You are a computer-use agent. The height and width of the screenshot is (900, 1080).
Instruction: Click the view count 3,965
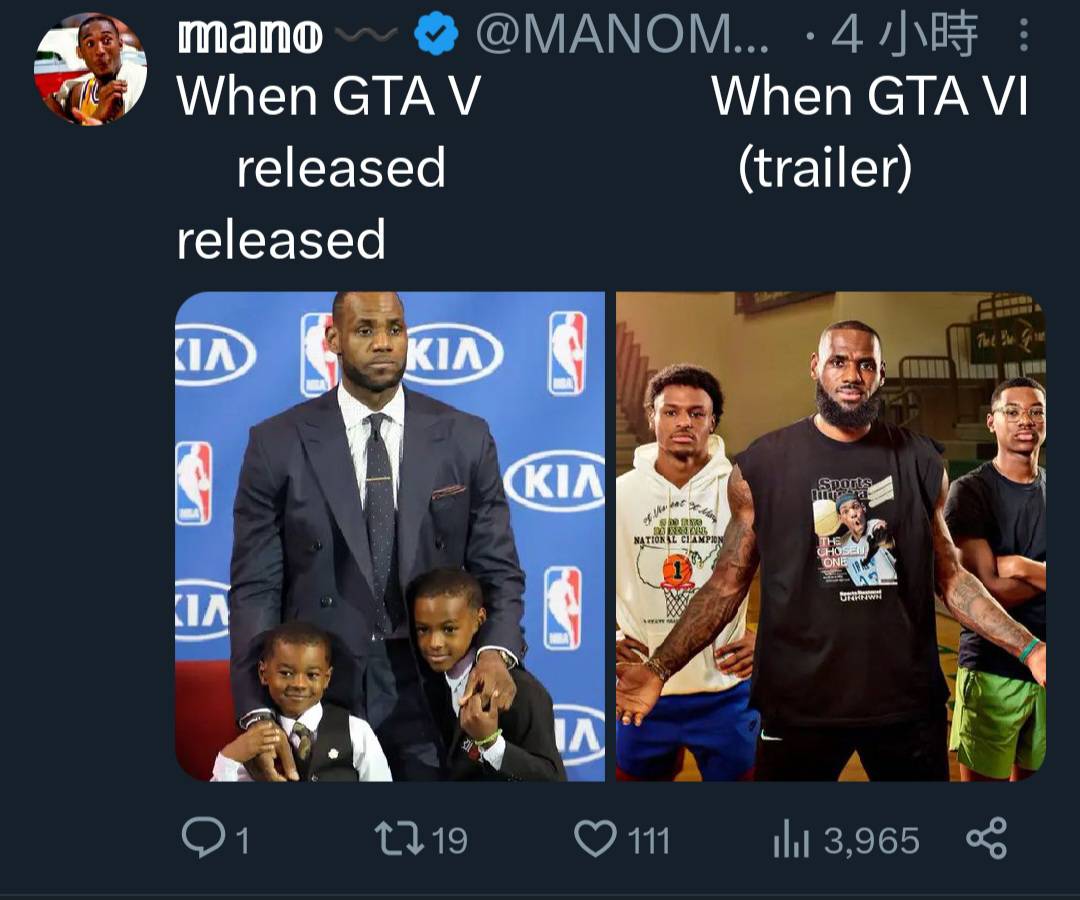[x=872, y=841]
